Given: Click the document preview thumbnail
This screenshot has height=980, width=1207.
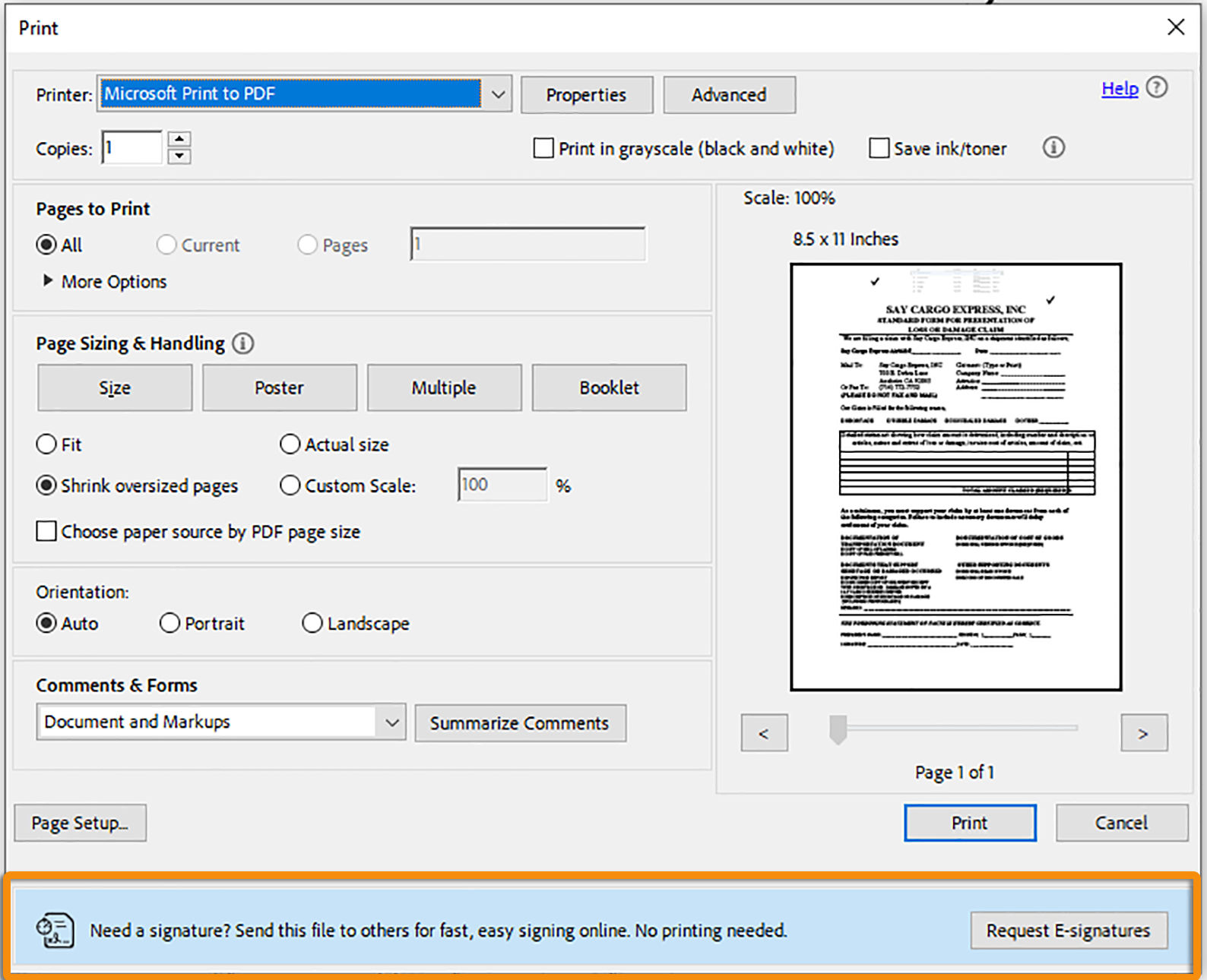Looking at the screenshot, I should pos(955,477).
